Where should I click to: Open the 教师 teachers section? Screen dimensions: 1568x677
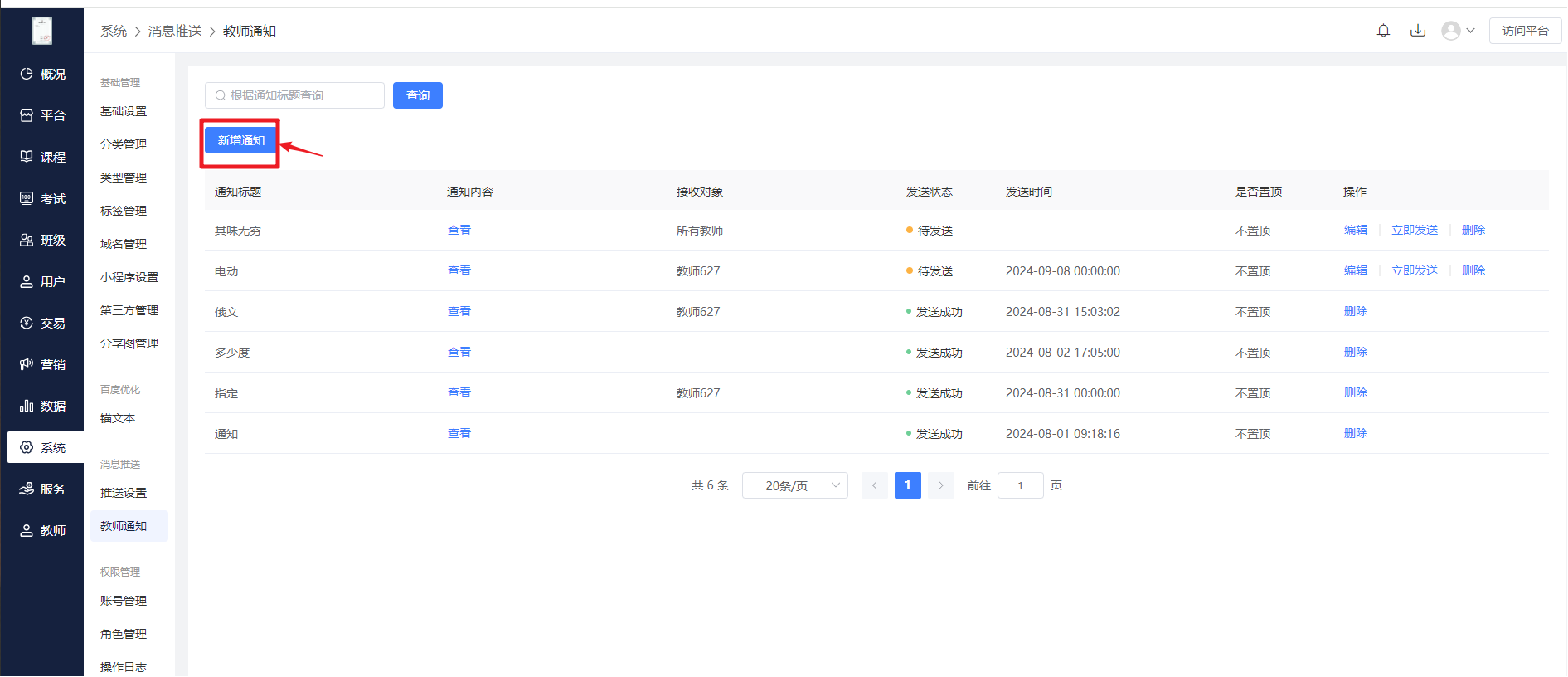42,530
